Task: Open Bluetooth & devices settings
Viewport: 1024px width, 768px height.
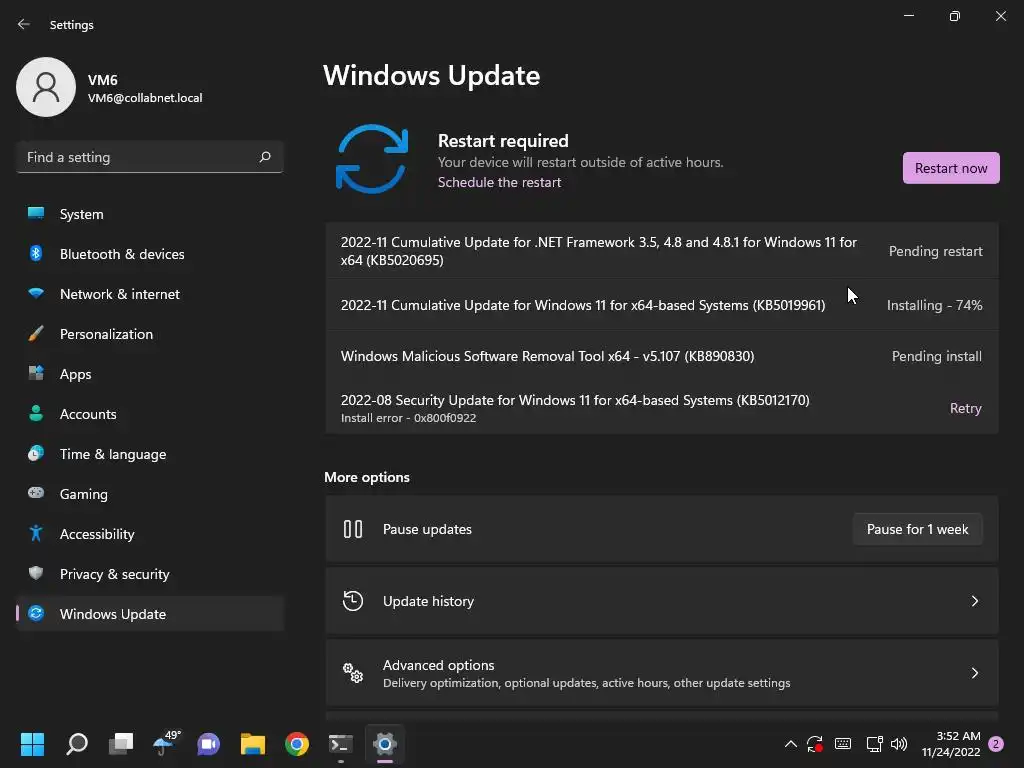Action: pos(150,254)
